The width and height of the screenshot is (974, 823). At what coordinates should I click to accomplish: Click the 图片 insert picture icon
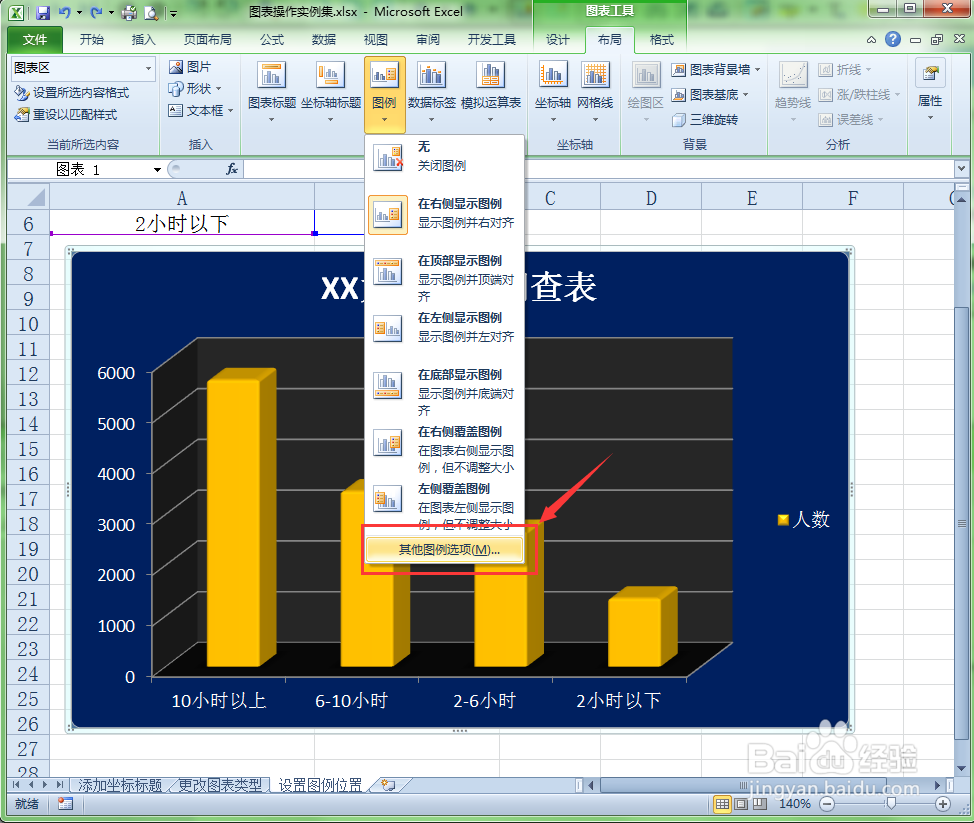[176, 66]
